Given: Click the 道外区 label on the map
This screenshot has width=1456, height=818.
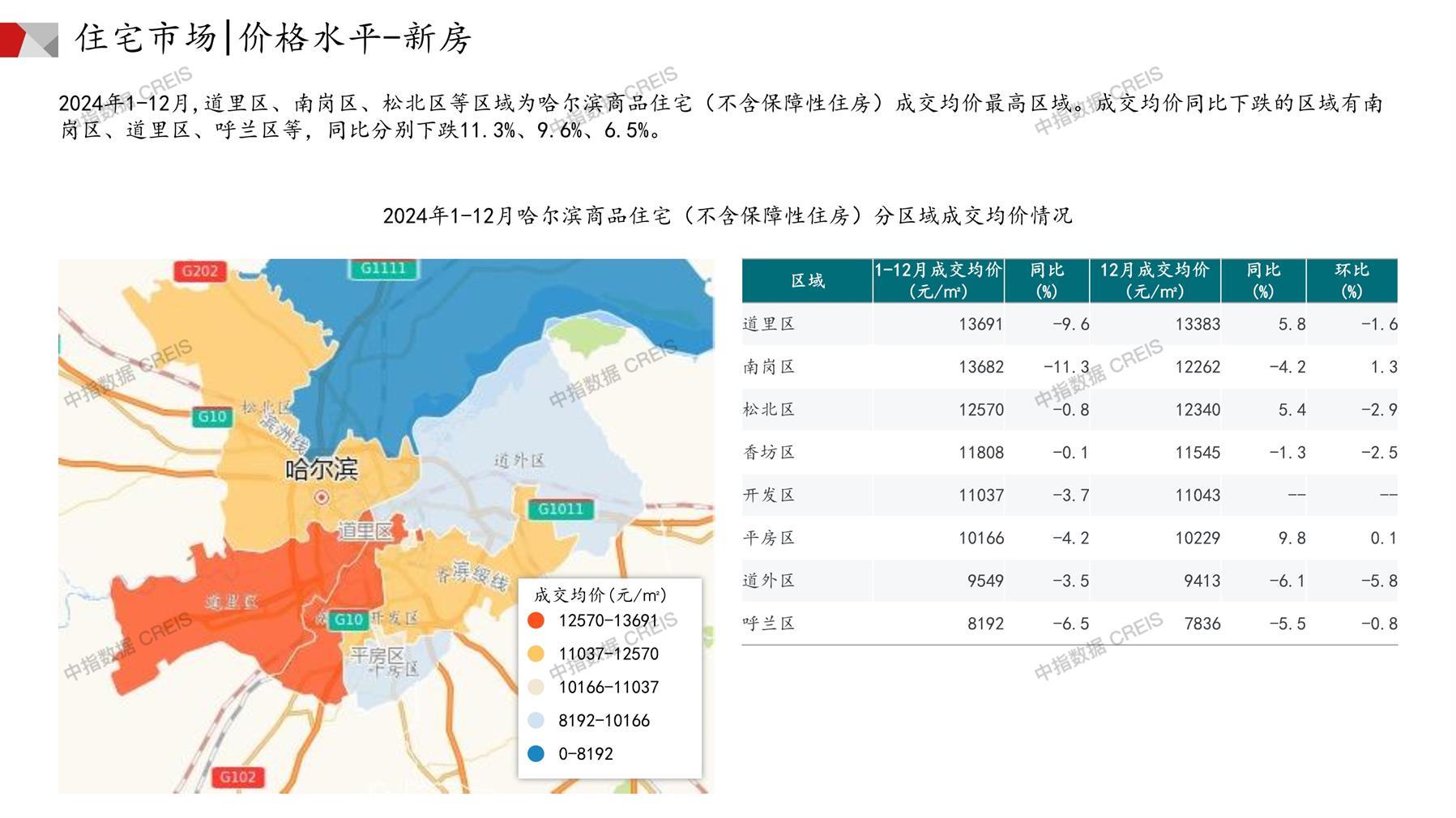Looking at the screenshot, I should 519,461.
